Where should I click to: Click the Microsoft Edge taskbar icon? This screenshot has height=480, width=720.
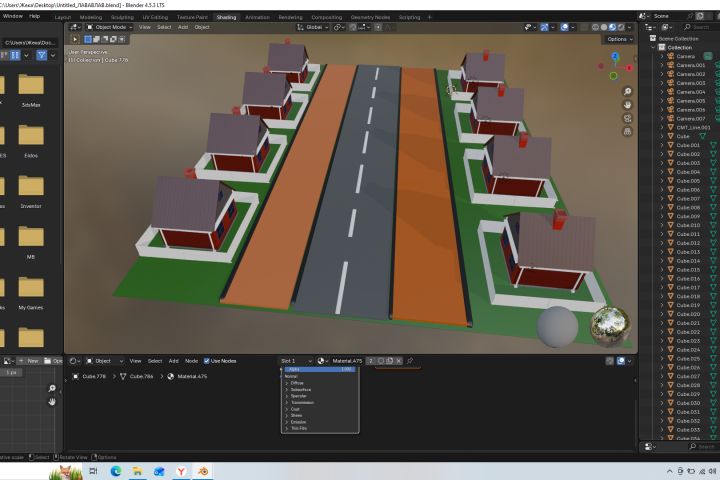coord(115,470)
